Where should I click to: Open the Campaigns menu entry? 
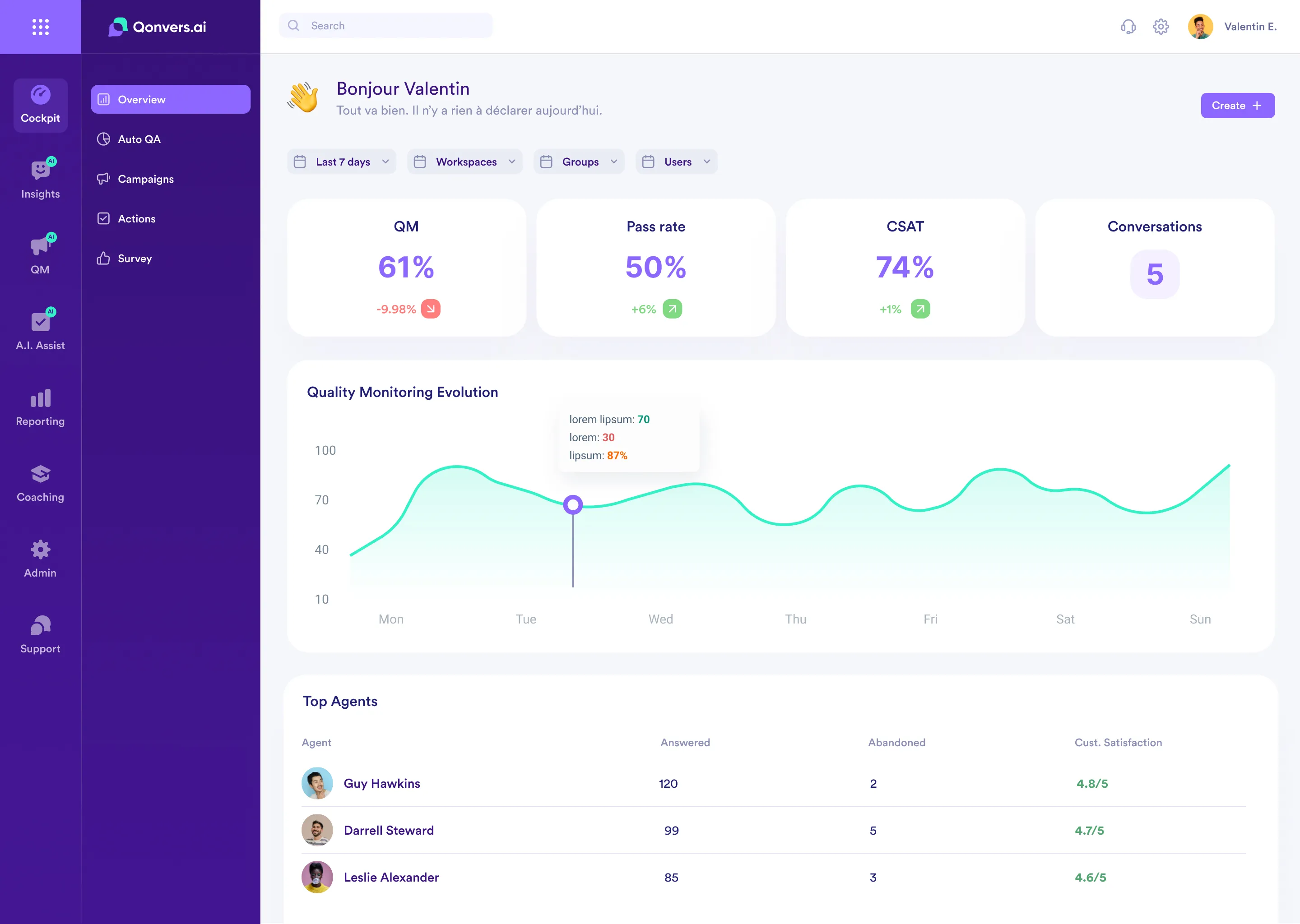pyautogui.click(x=145, y=179)
